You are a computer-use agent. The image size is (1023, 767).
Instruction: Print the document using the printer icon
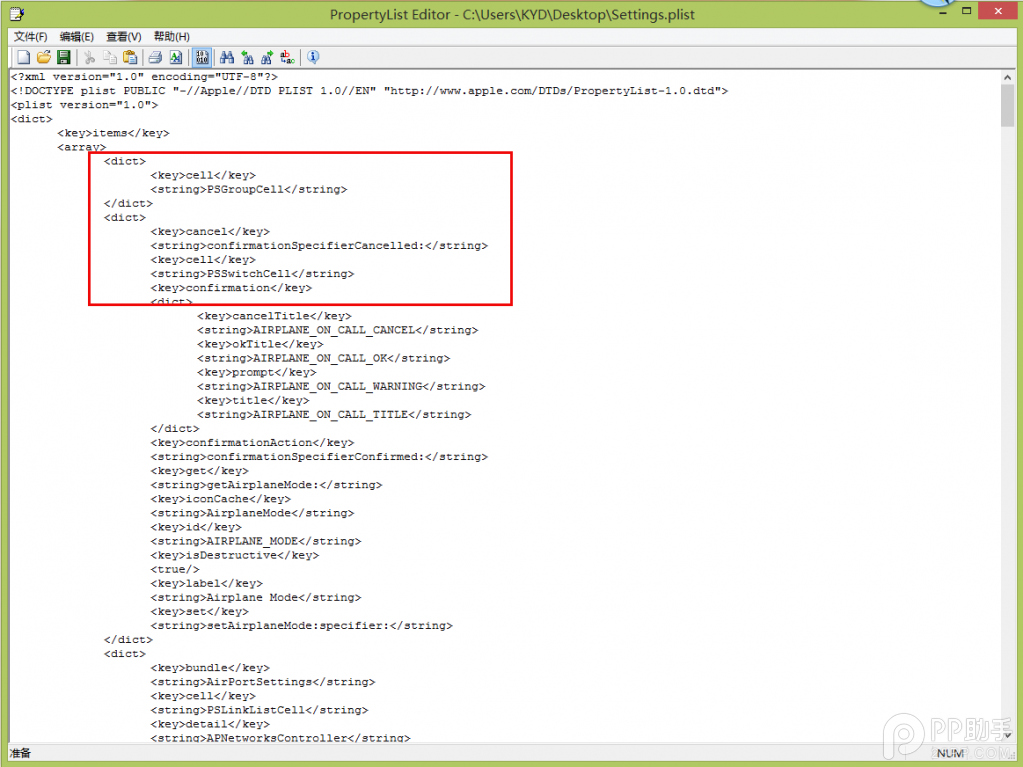tap(156, 58)
